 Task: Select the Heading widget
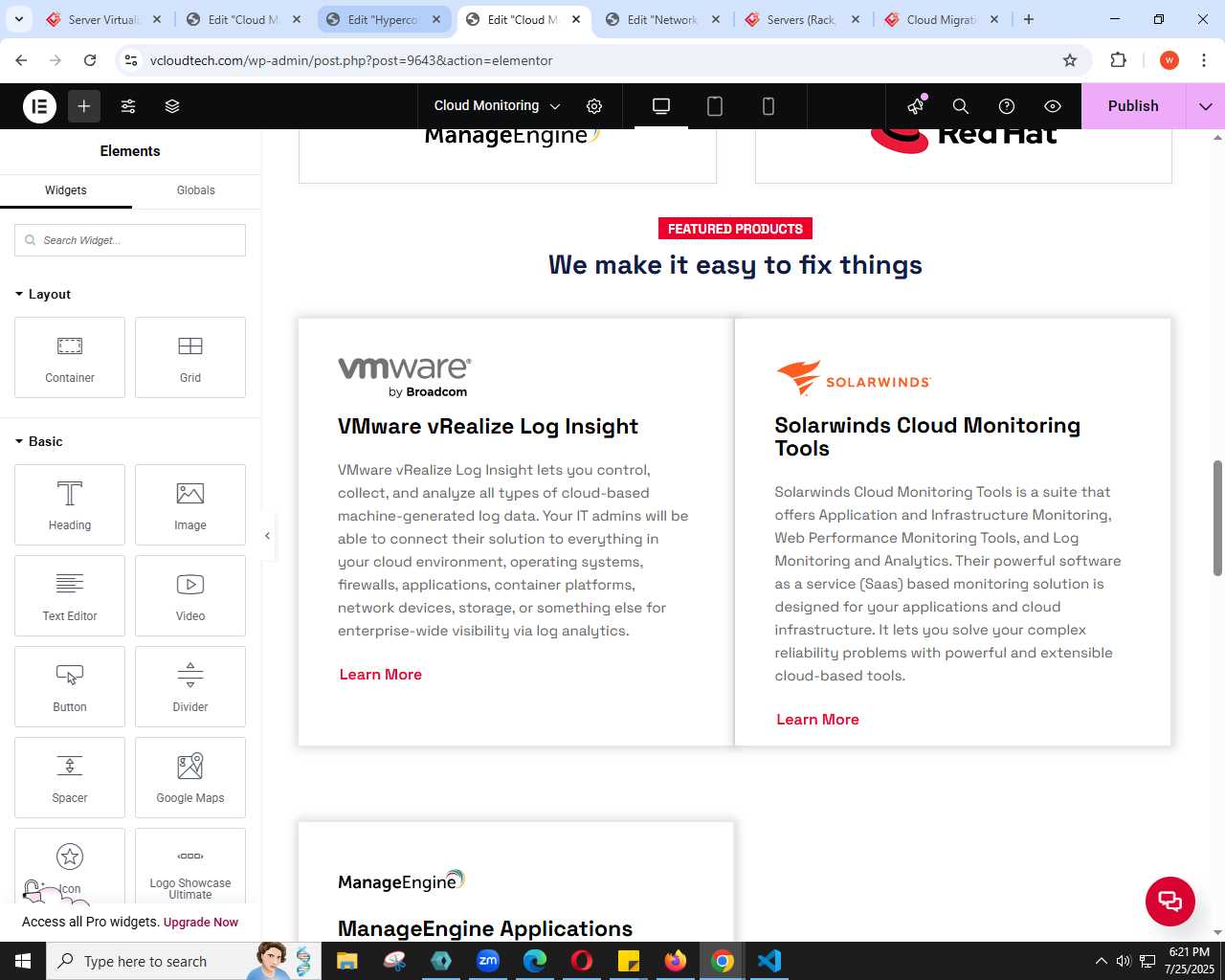70,504
